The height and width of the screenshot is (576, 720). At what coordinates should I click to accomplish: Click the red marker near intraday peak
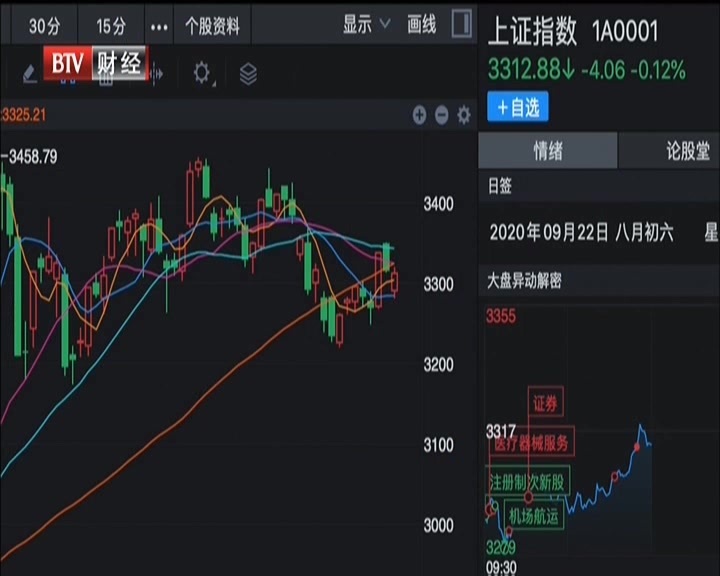click(x=637, y=446)
